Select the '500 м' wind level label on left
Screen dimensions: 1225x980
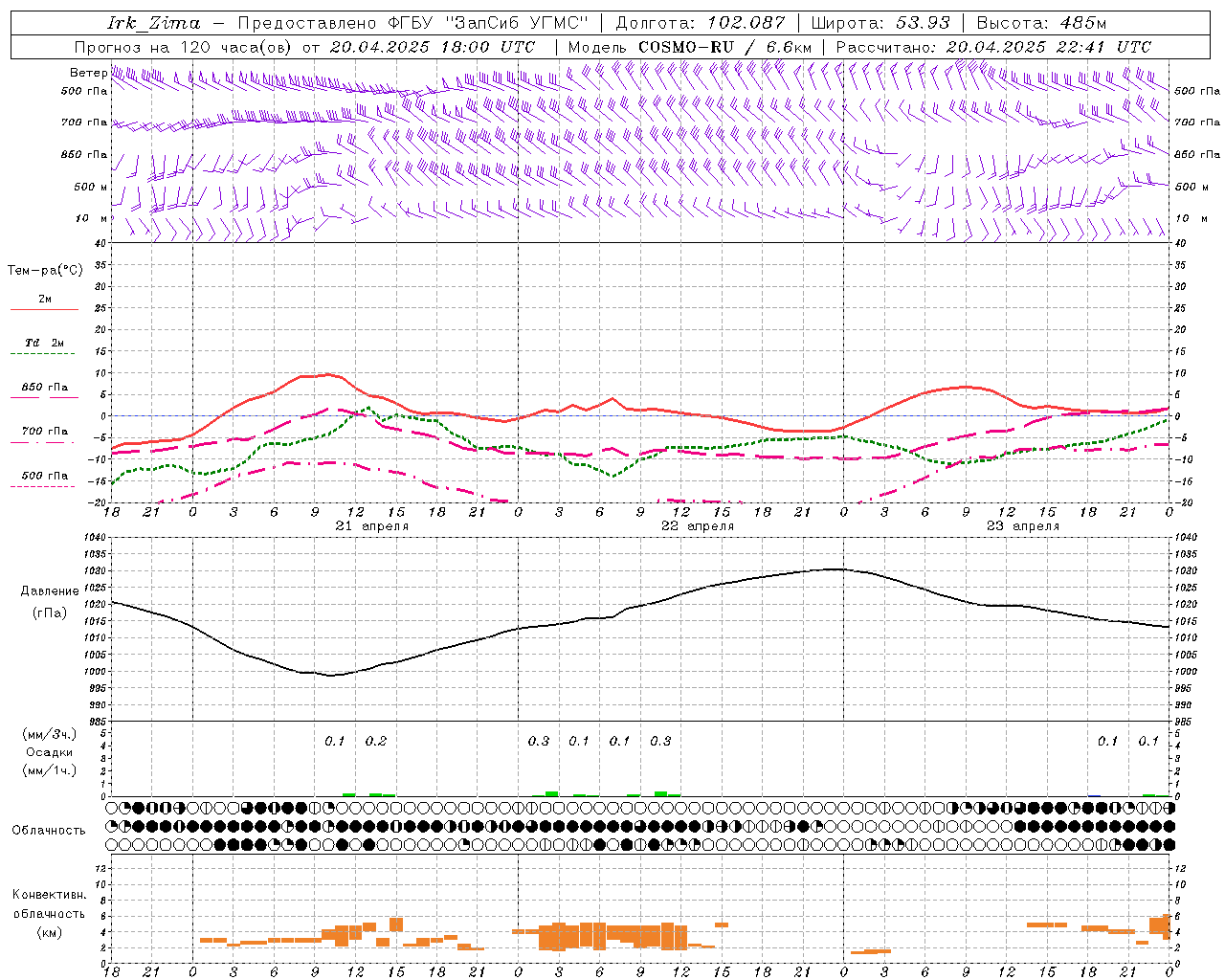pyautogui.click(x=91, y=187)
